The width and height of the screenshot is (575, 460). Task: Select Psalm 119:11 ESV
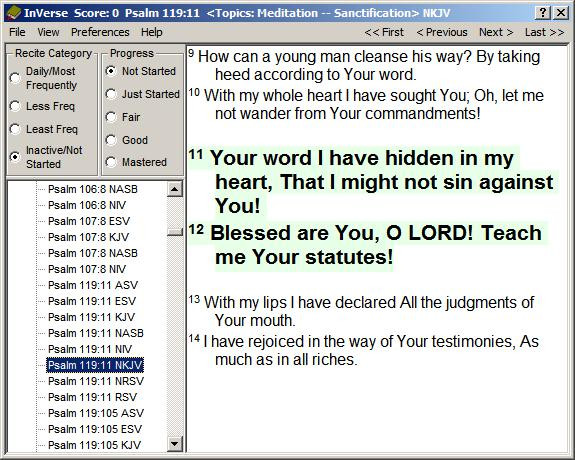(x=92, y=301)
